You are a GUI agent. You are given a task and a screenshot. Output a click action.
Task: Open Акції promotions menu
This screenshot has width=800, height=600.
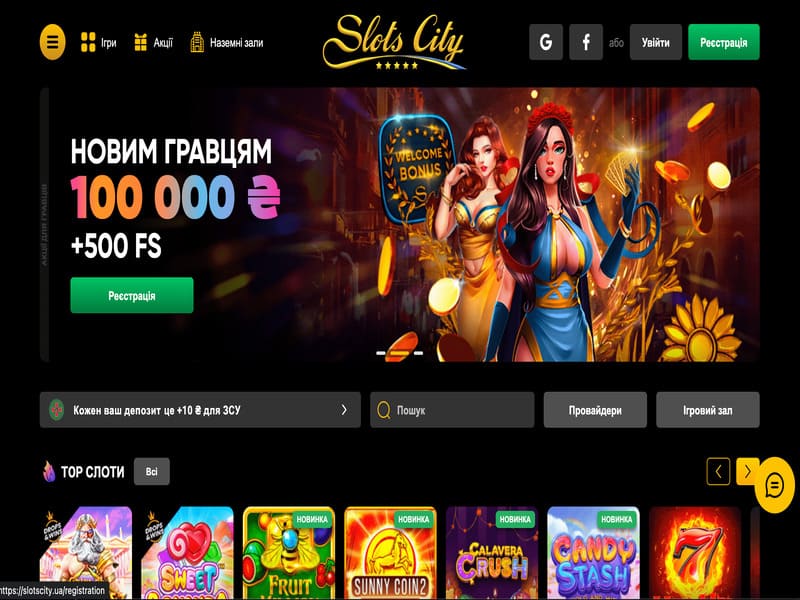[x=153, y=42]
